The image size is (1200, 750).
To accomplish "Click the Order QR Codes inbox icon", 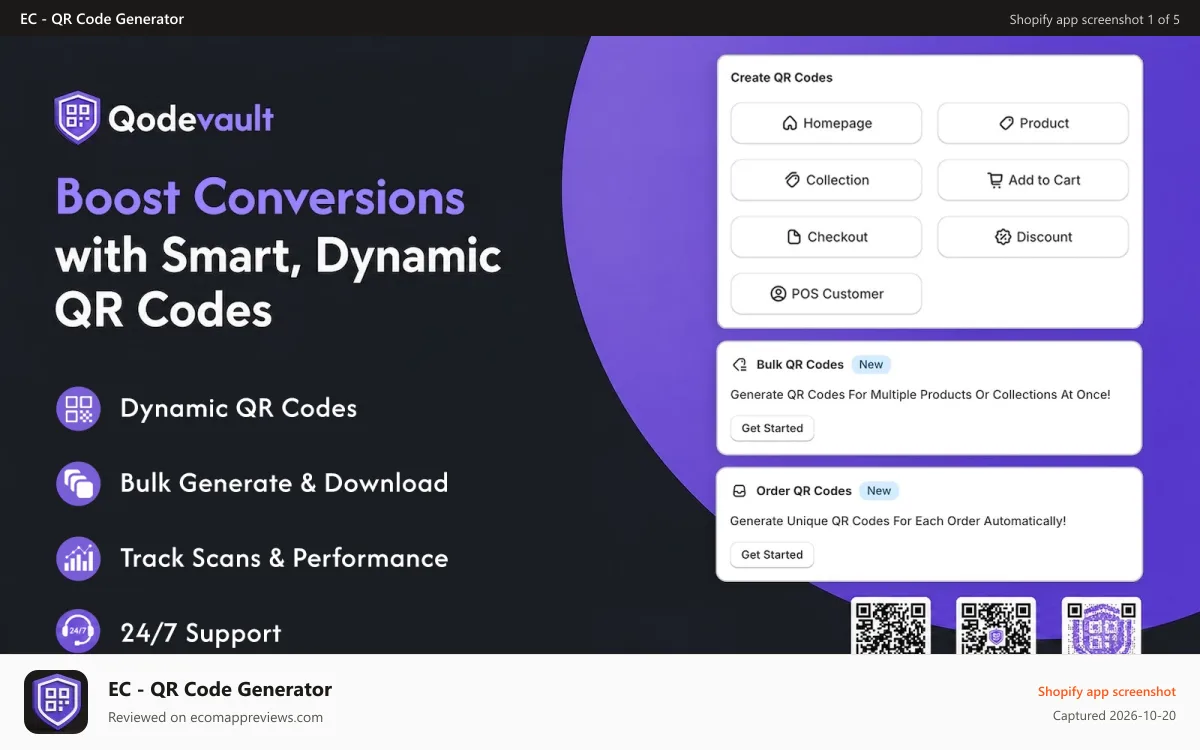I will 740,491.
